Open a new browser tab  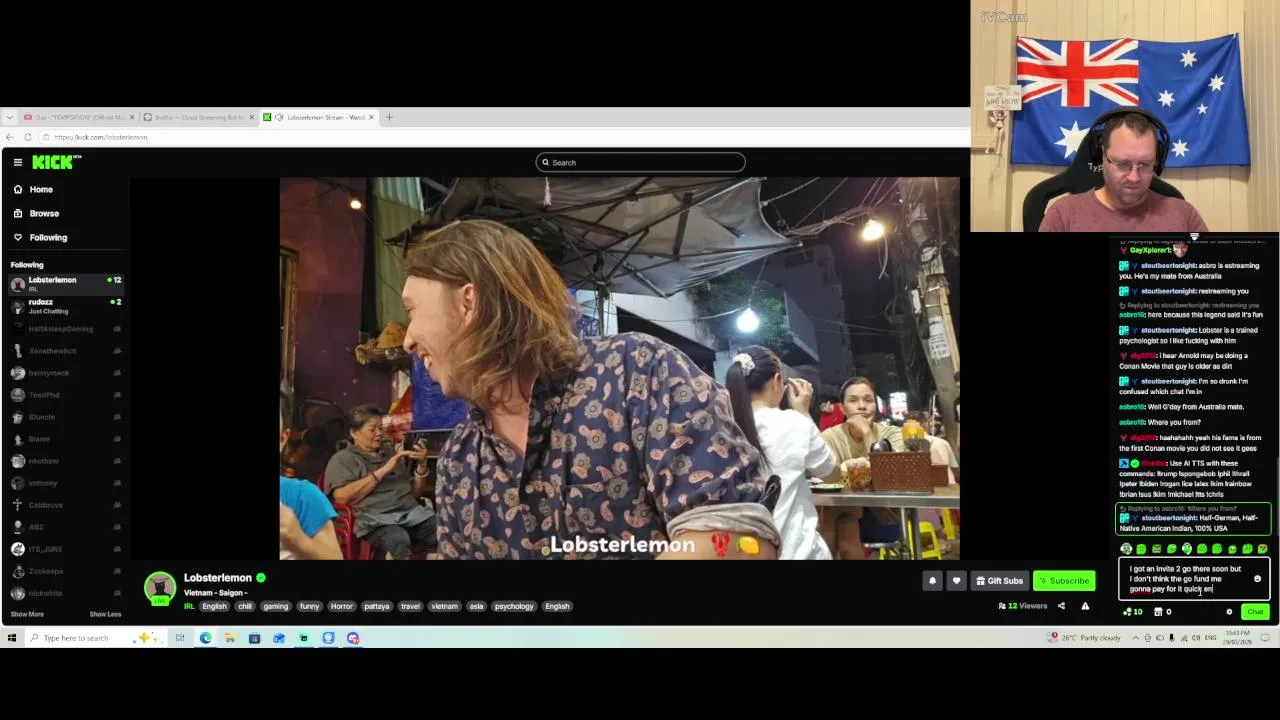[x=389, y=117]
